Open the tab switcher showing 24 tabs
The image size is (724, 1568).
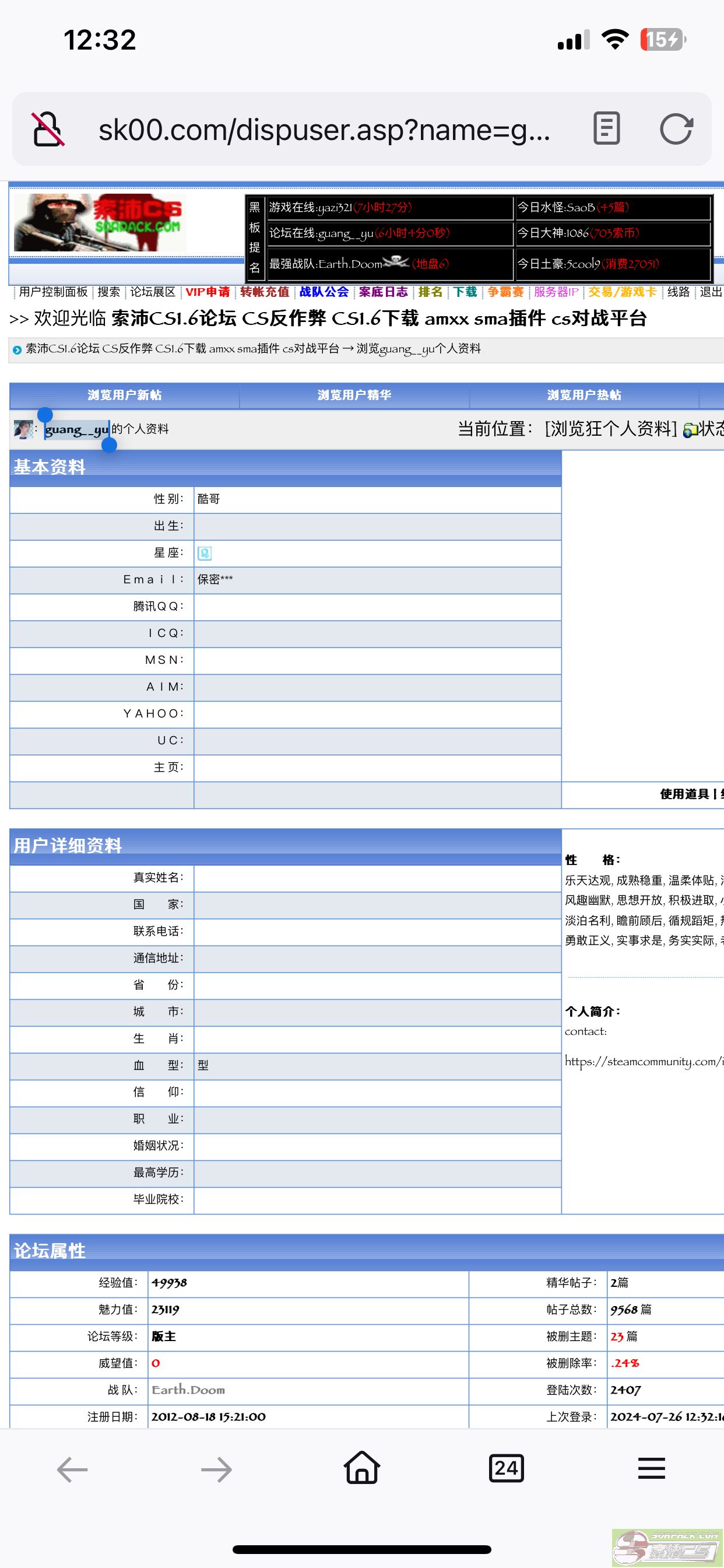[x=506, y=1469]
